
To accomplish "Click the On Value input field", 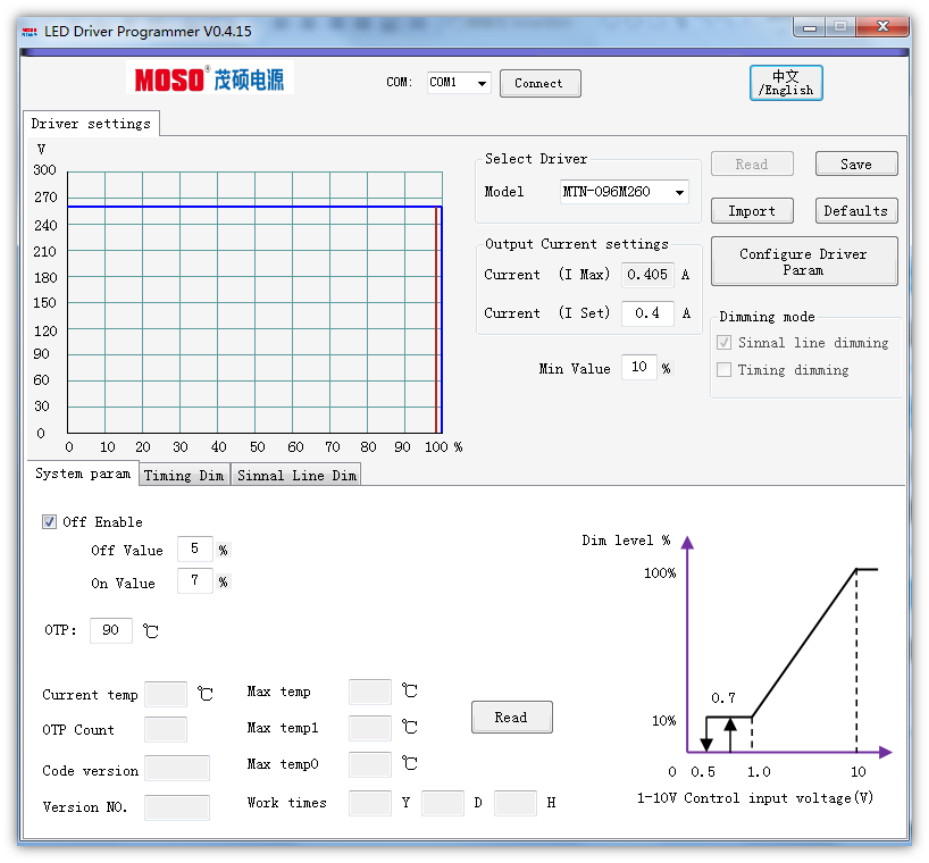I will pos(194,580).
